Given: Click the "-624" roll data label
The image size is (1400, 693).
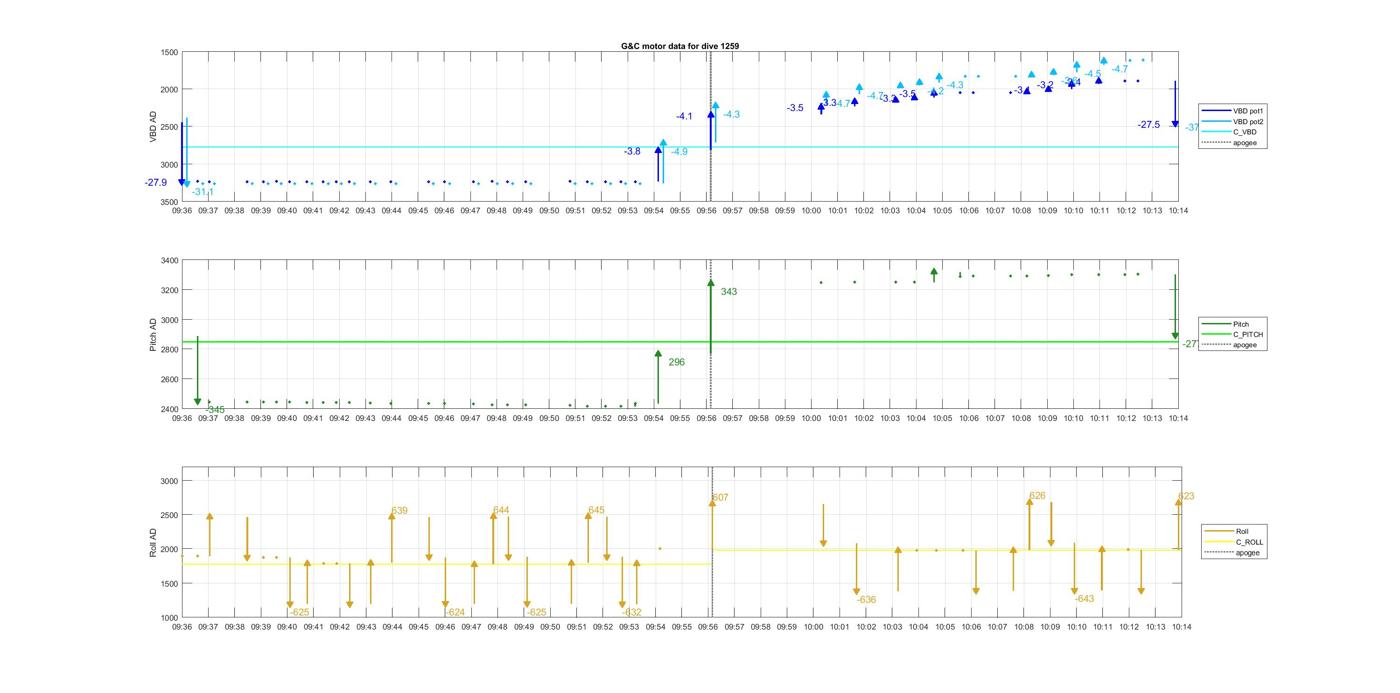Looking at the screenshot, I should 454,613.
